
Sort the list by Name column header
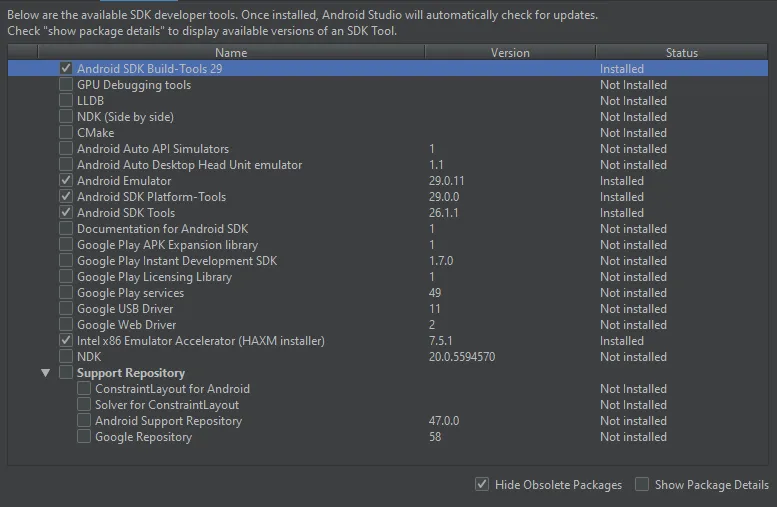pyautogui.click(x=230, y=53)
